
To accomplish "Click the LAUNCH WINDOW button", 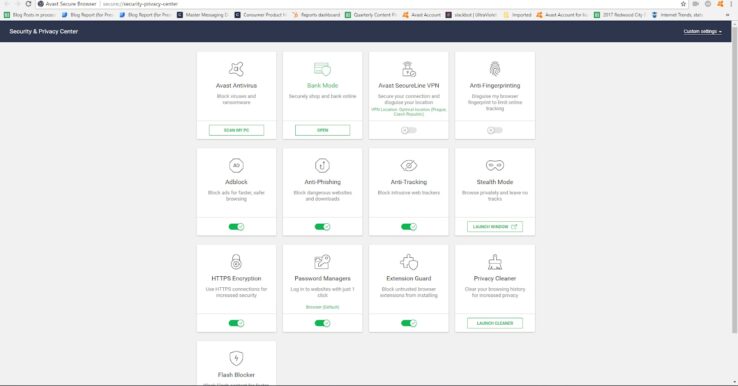I will (x=495, y=227).
